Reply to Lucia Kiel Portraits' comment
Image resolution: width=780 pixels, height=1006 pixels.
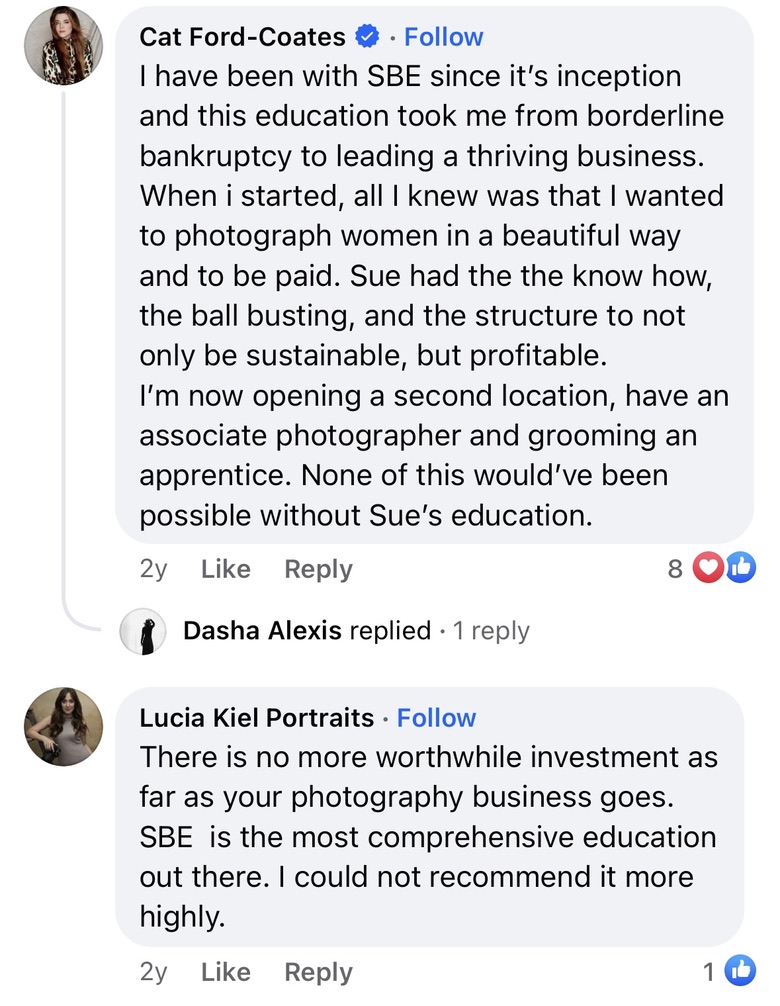[318, 972]
